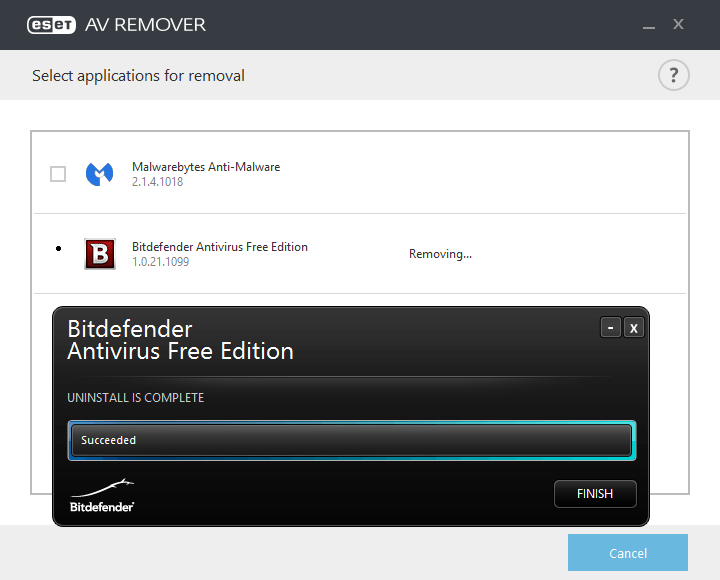Image resolution: width=720 pixels, height=580 pixels.
Task: Click Select applications for removal heading
Action: 138,76
